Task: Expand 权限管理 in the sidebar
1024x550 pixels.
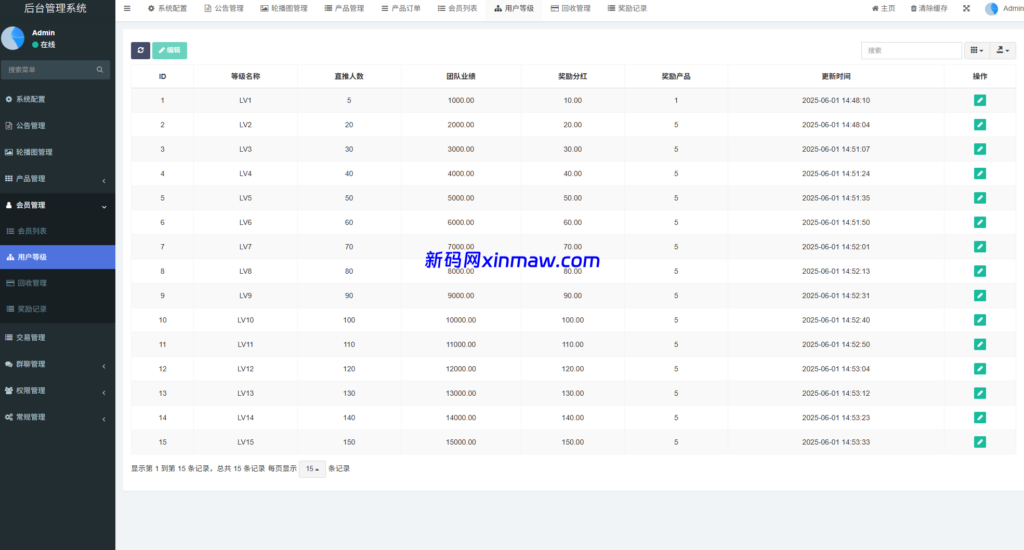Action: point(57,391)
